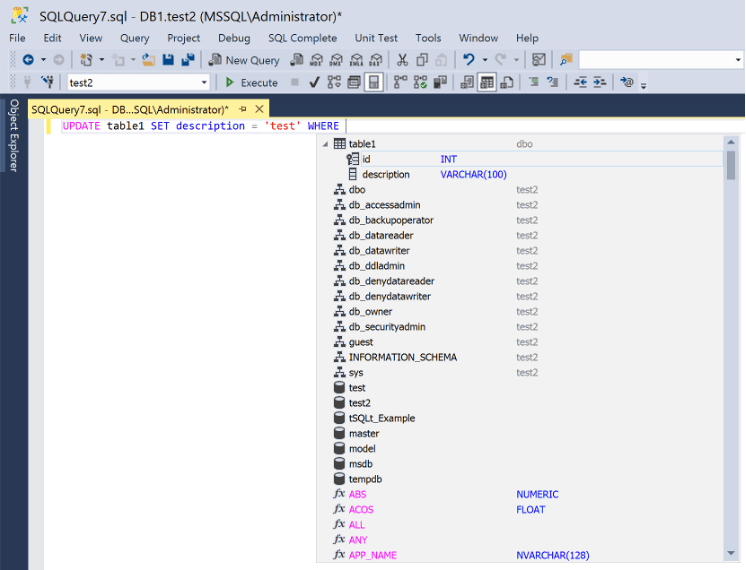746x570 pixels.
Task: Toggle Include Actual Execution Plan
Action: [401, 82]
